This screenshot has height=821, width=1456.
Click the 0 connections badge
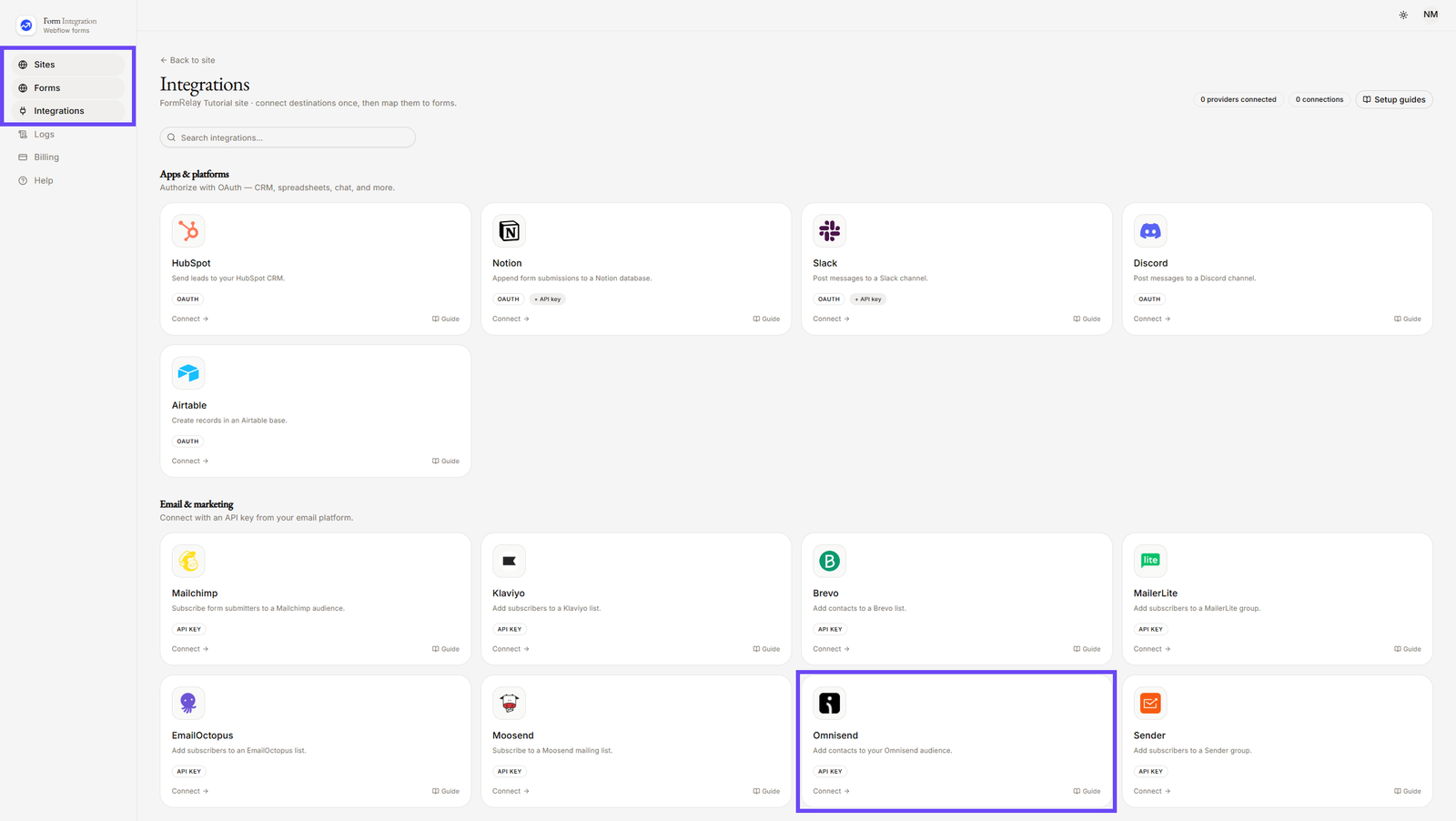[x=1319, y=99]
